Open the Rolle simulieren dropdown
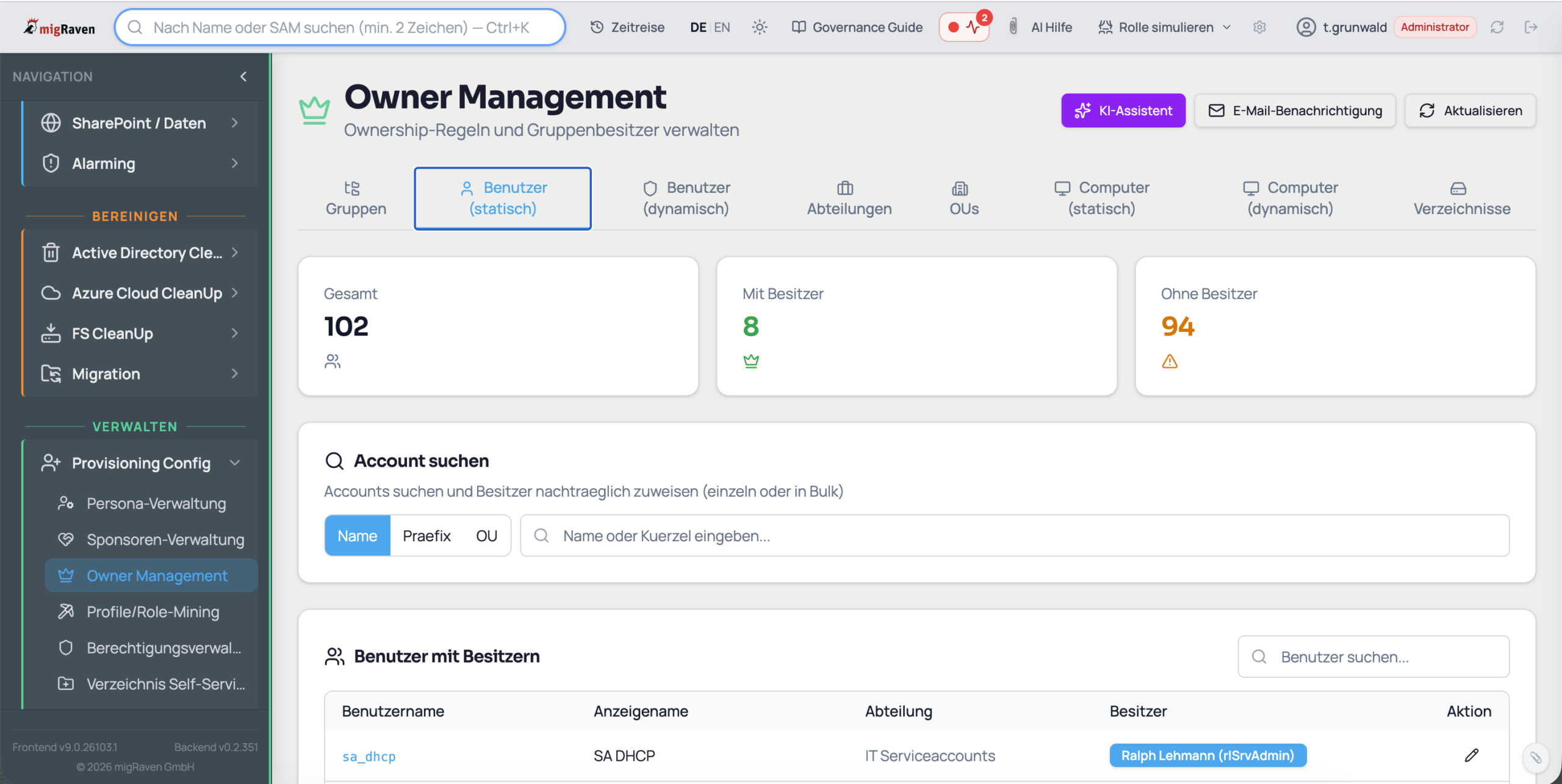This screenshot has height=784, width=1562. 1164,27
